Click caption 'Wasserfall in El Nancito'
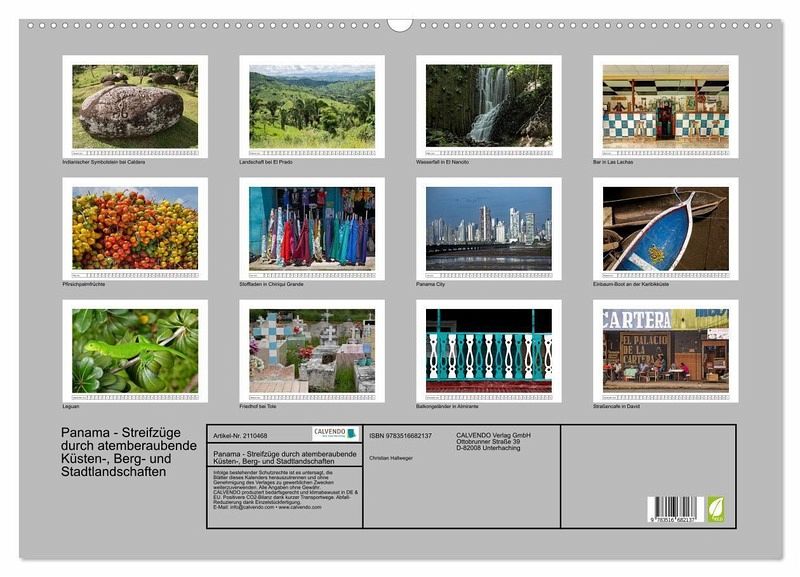800x577 pixels. (442, 162)
